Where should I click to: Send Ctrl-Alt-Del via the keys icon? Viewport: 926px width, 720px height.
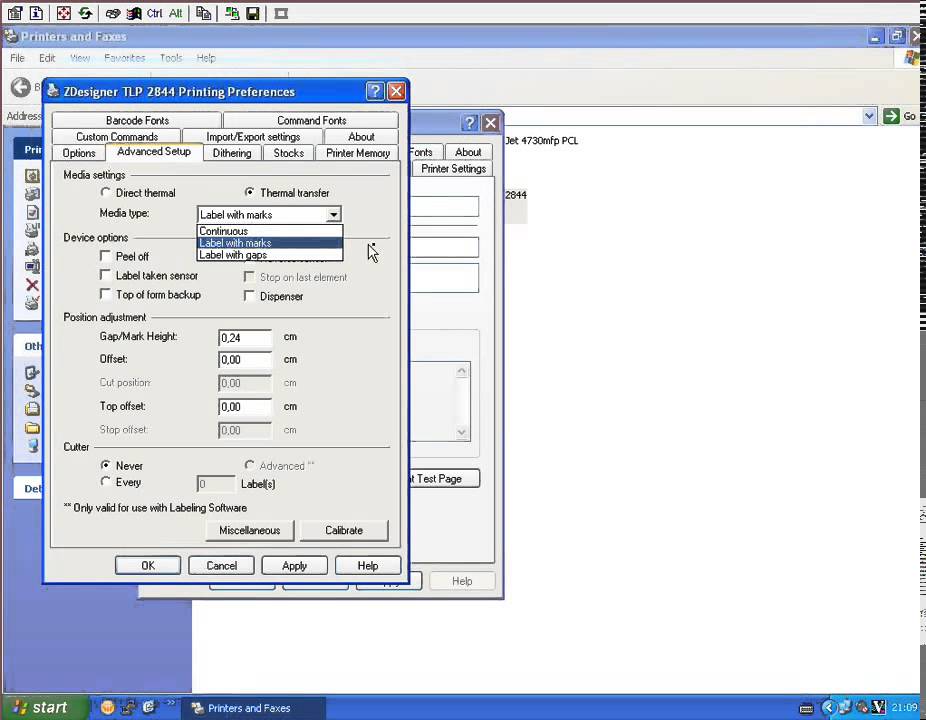point(112,13)
